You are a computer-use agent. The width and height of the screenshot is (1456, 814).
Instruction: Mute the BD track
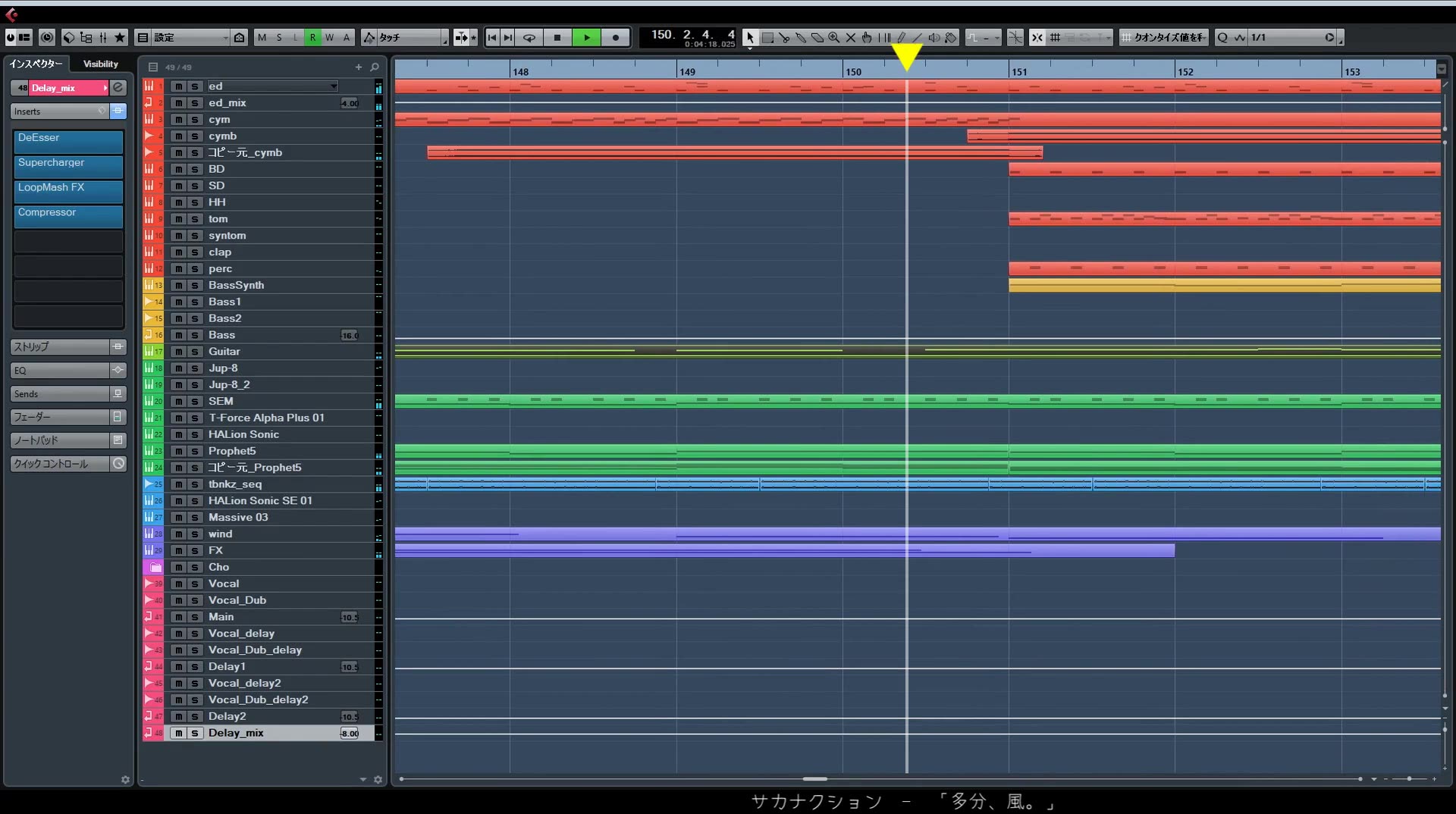pos(178,169)
